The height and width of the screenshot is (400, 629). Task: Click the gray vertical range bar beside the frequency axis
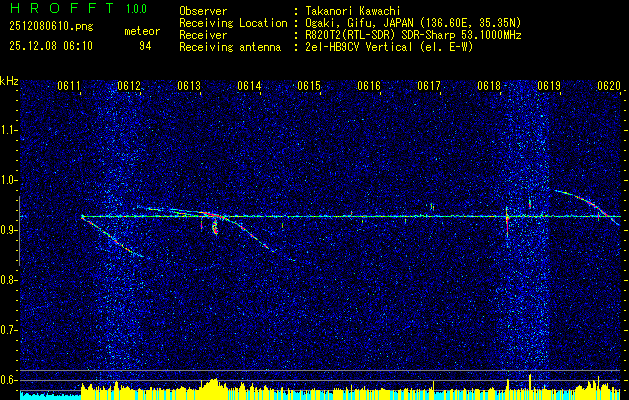pos(19,231)
